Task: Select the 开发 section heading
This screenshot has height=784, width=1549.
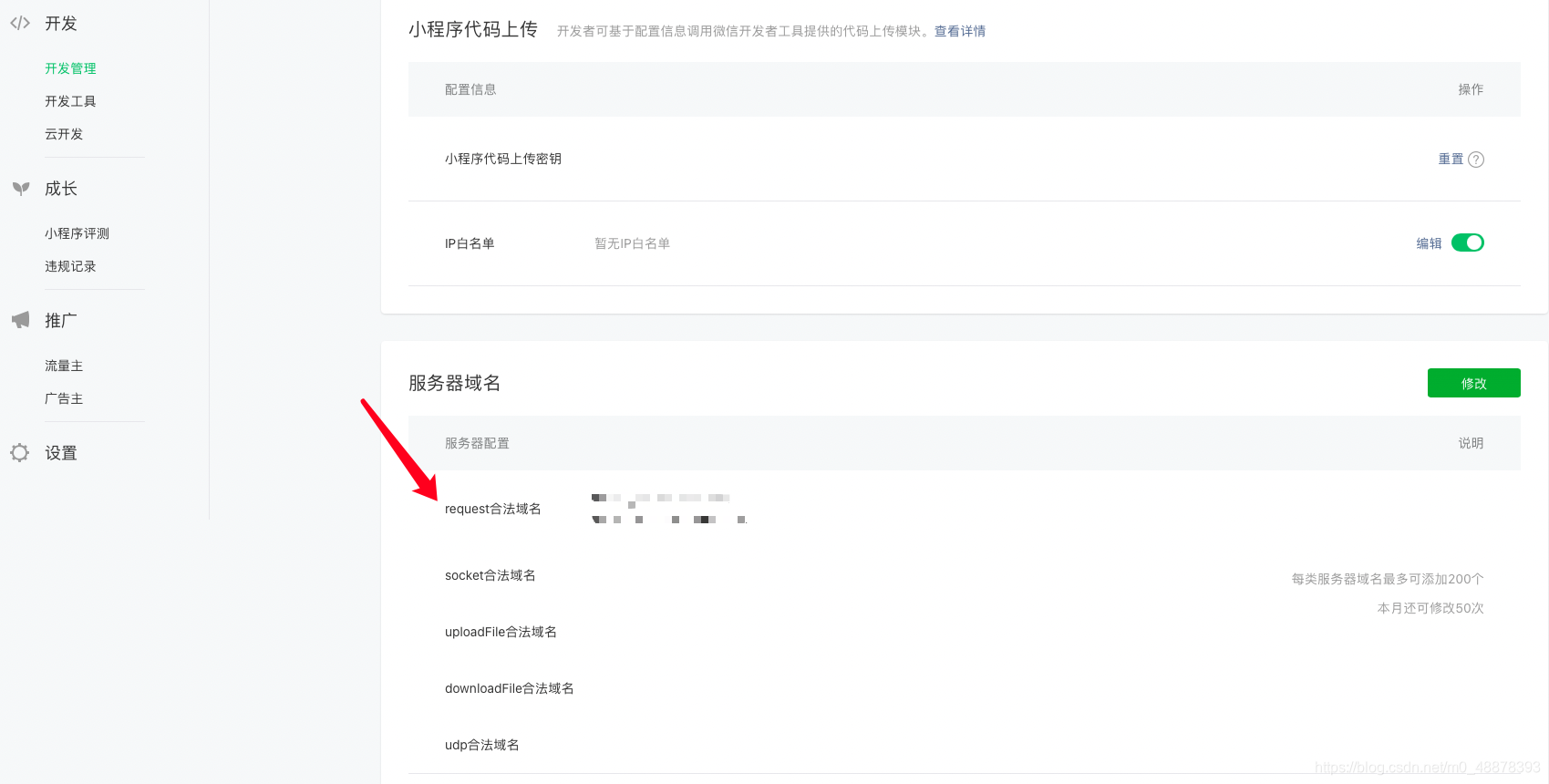Action: click(x=61, y=24)
